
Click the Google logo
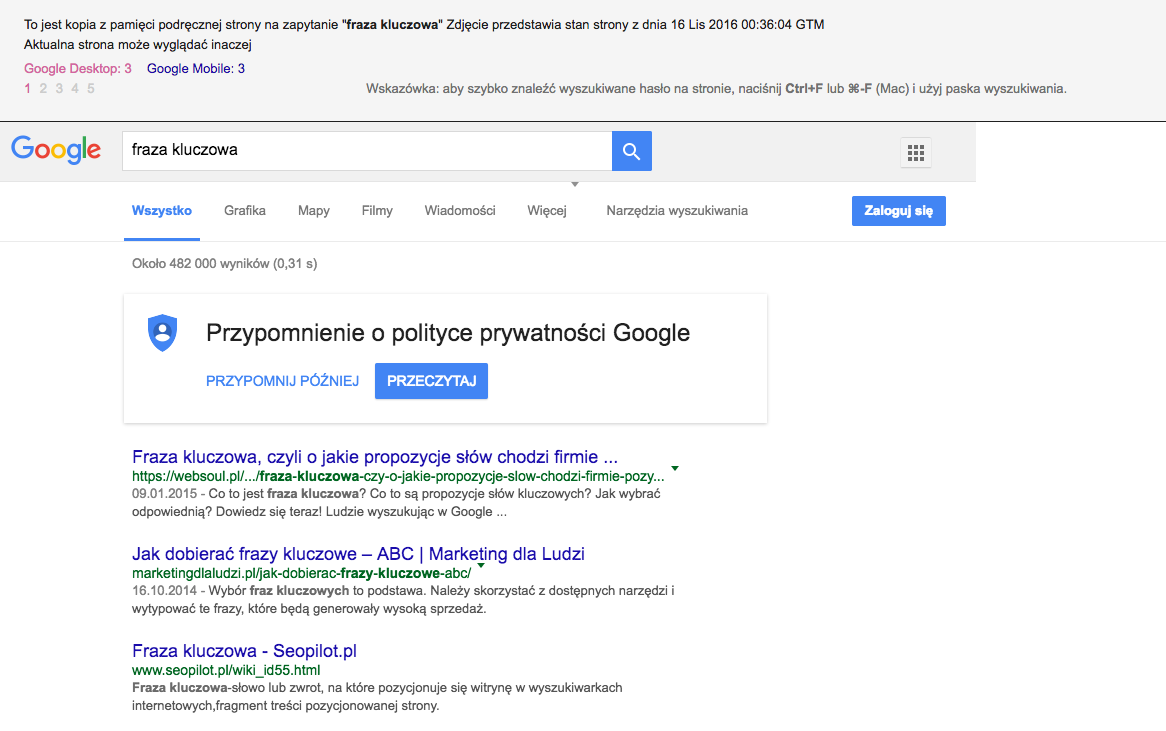[x=56, y=150]
